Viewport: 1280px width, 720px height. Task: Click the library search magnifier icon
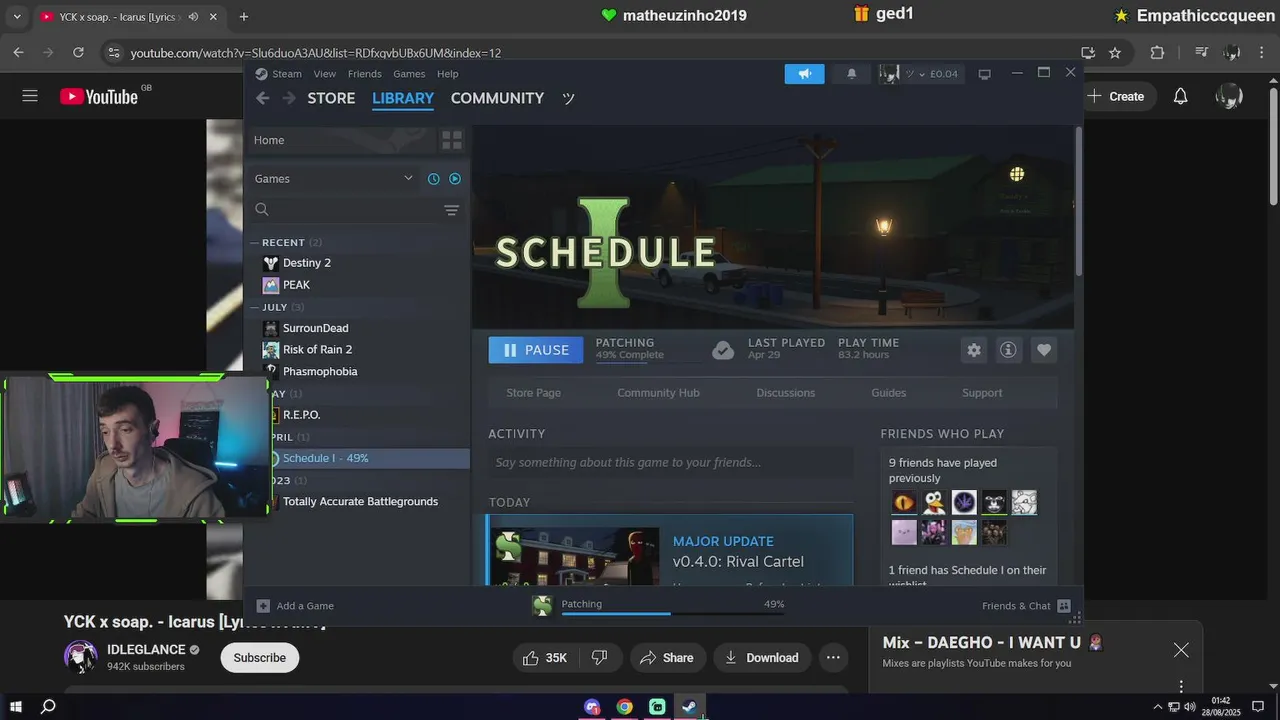pos(262,209)
